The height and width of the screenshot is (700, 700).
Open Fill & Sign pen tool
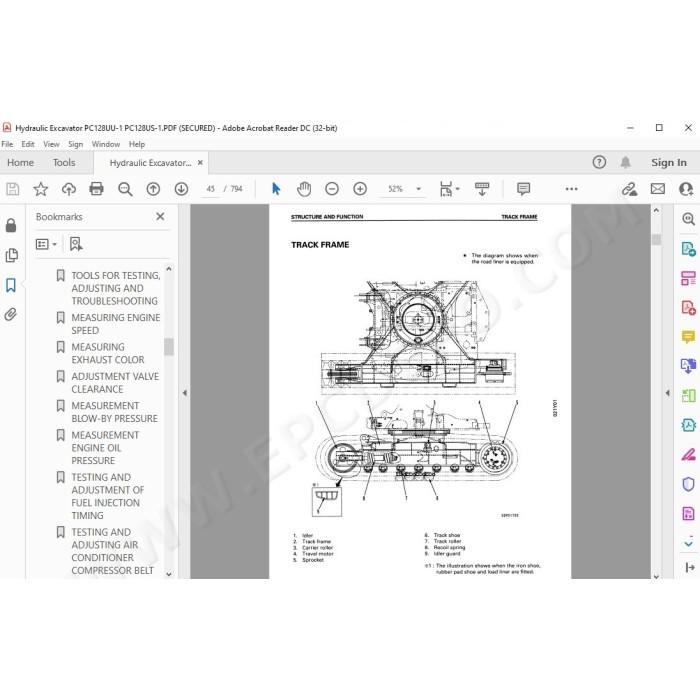(688, 455)
